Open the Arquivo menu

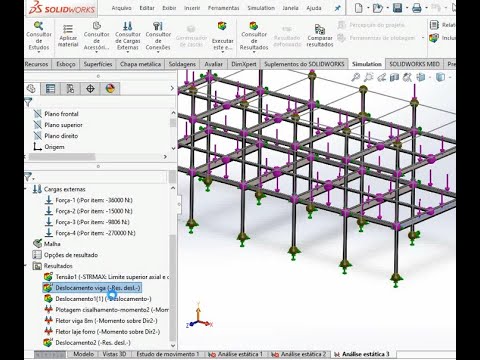(121, 8)
